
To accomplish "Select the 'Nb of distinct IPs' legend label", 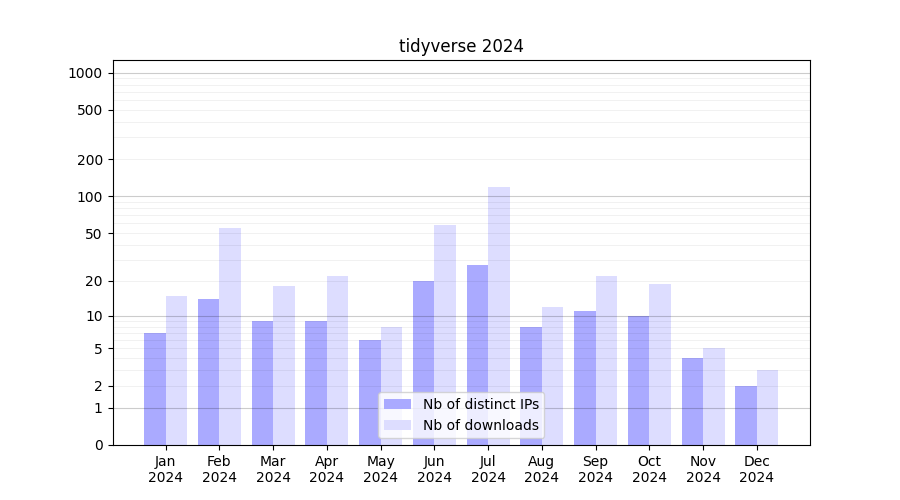I will (x=480, y=404).
